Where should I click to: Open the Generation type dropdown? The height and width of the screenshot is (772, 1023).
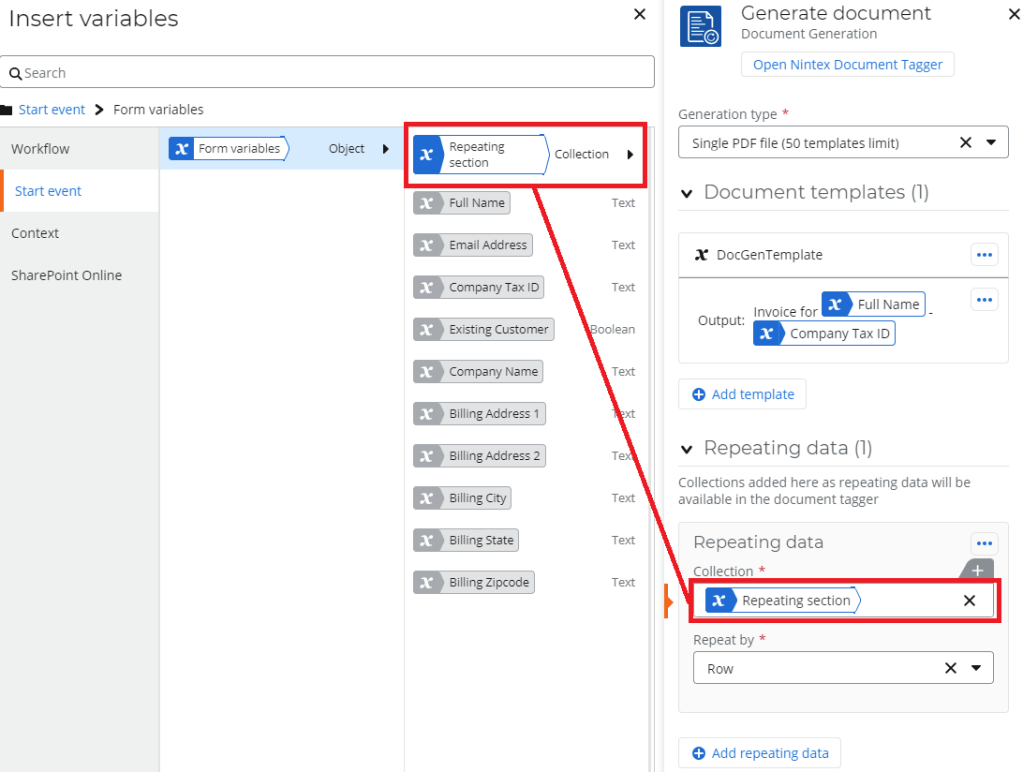(991, 143)
